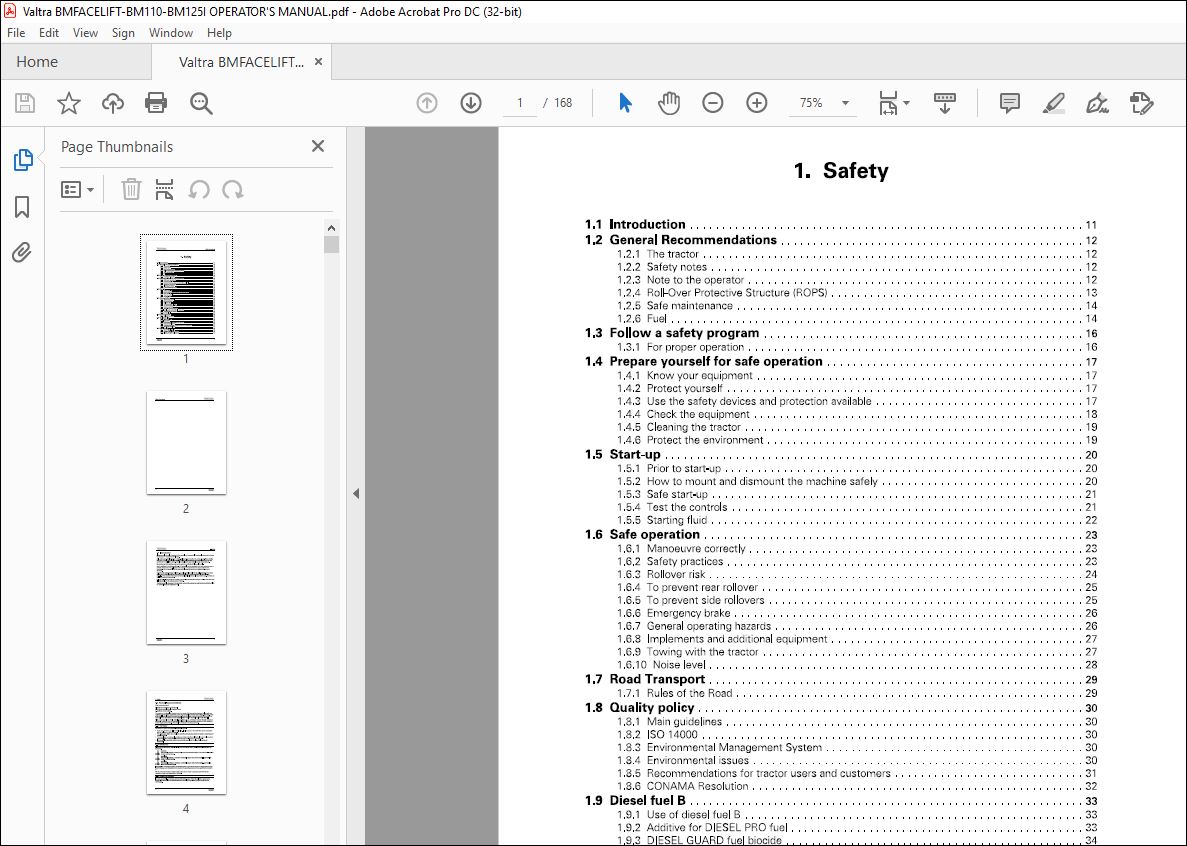Close the Valtra BMFACELIFT document tab
Viewport: 1187px width, 846px height.
pyautogui.click(x=319, y=61)
